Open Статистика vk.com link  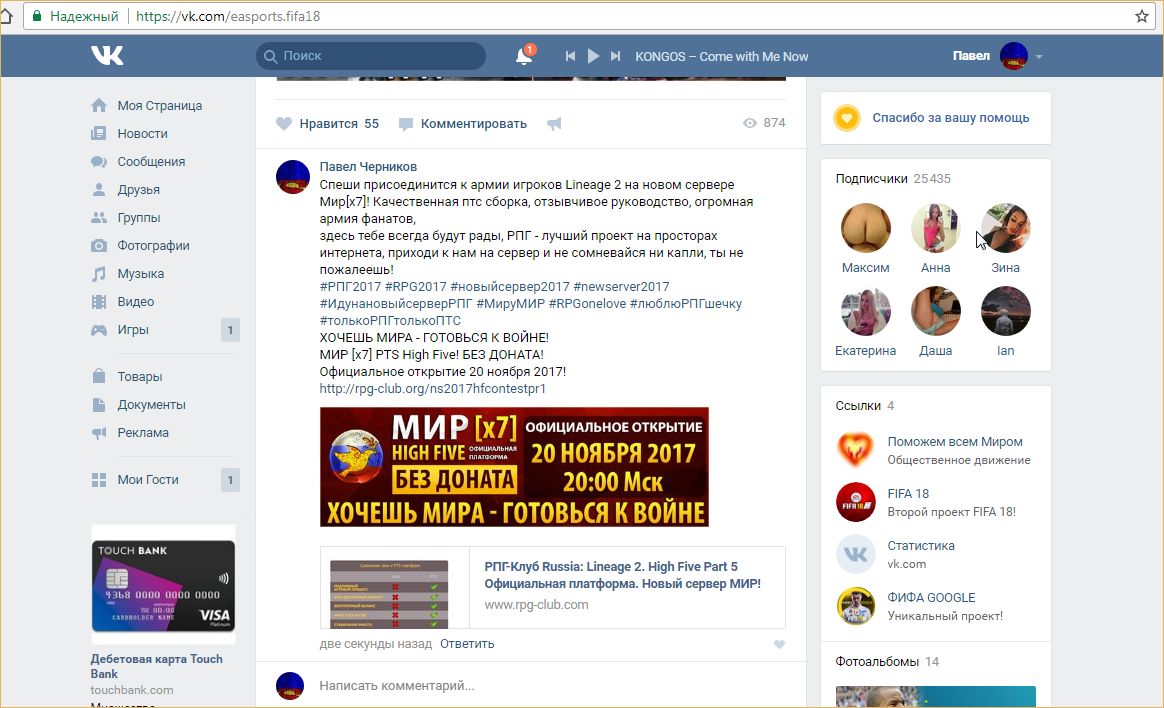click(x=921, y=545)
